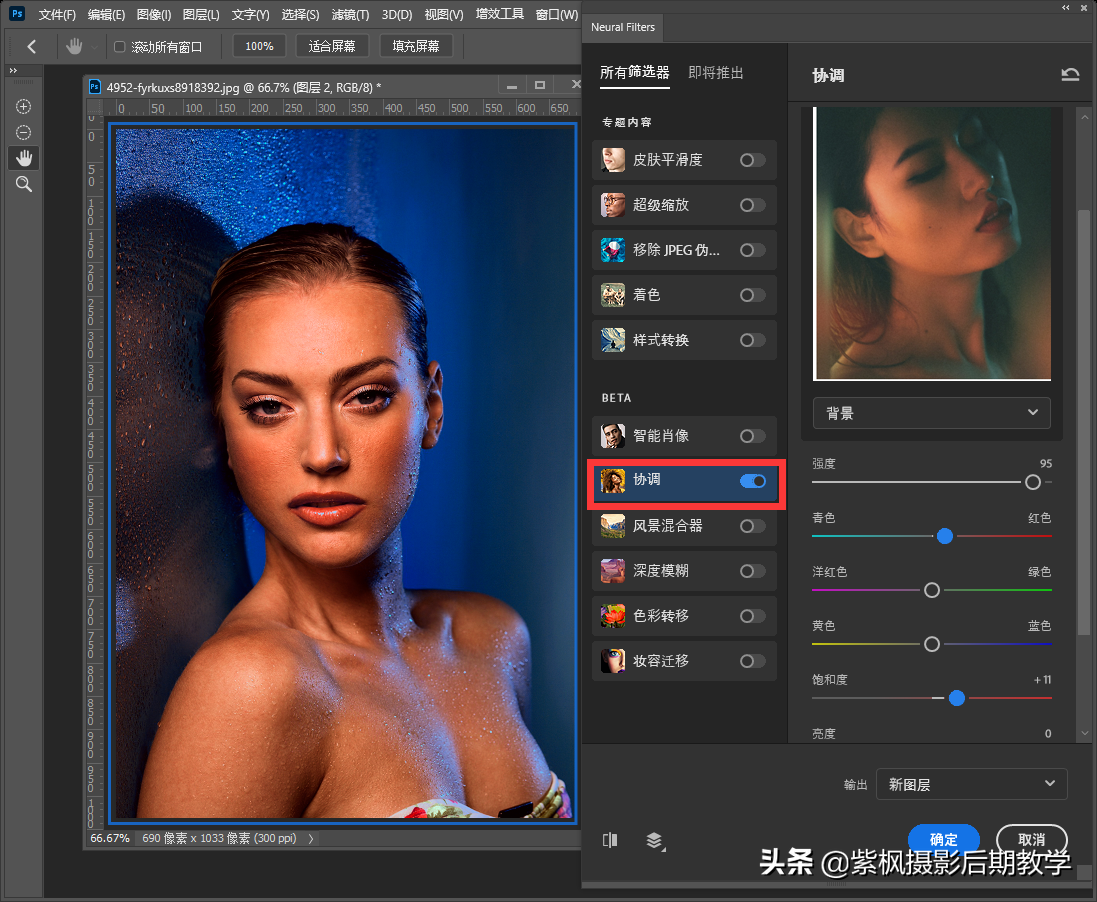This screenshot has width=1097, height=902.
Task: Select the Zoom magnifier tool
Action: [24, 184]
